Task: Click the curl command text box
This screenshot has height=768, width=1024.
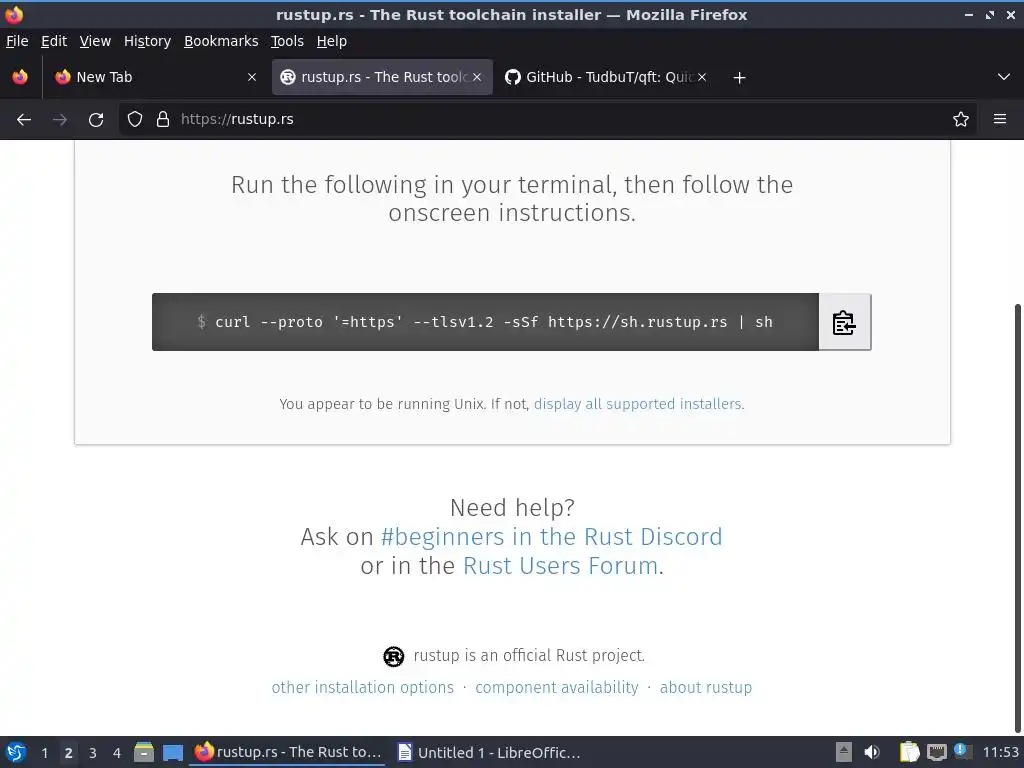Action: click(x=485, y=322)
